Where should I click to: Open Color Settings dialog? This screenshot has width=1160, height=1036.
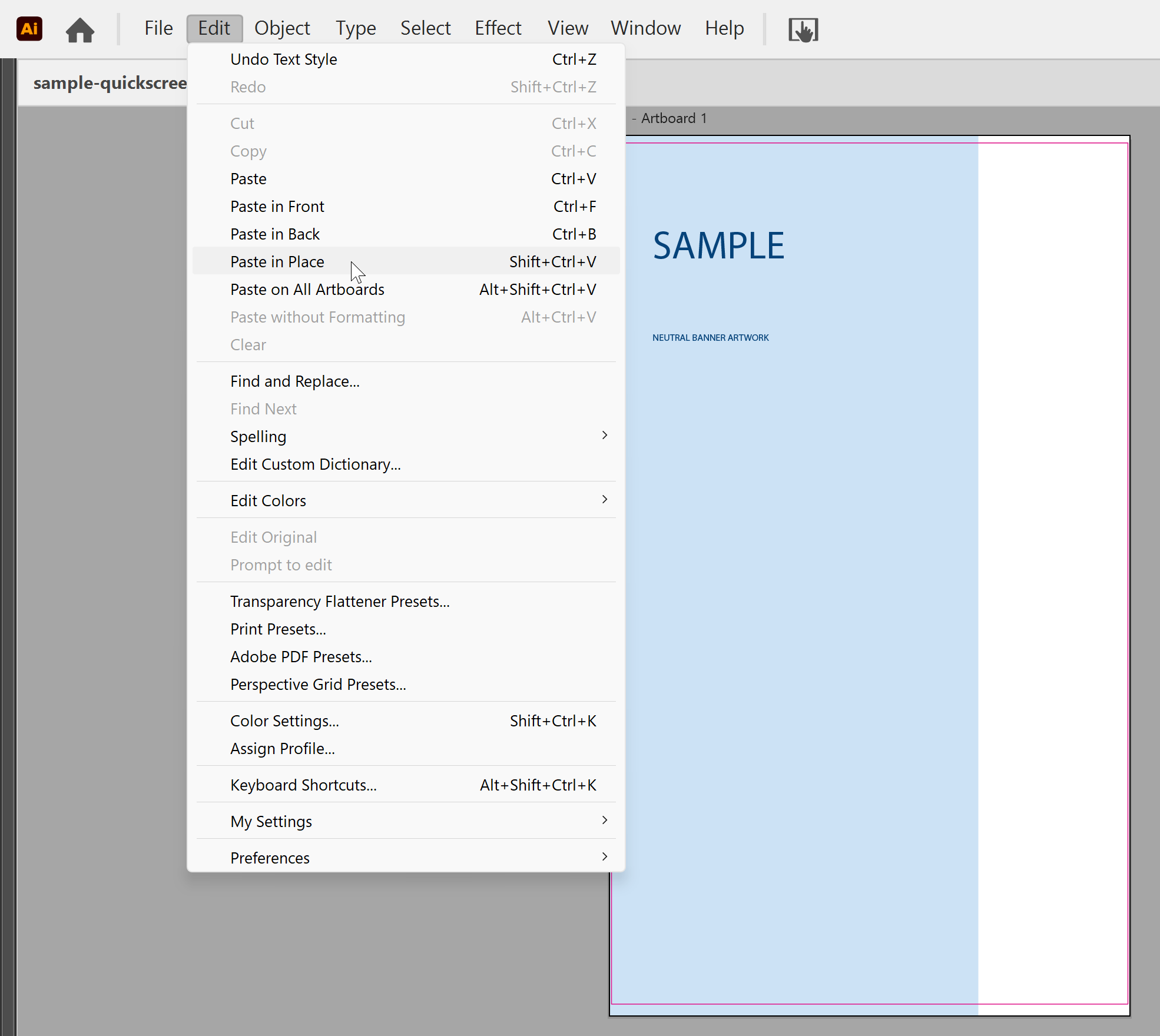pyautogui.click(x=406, y=721)
